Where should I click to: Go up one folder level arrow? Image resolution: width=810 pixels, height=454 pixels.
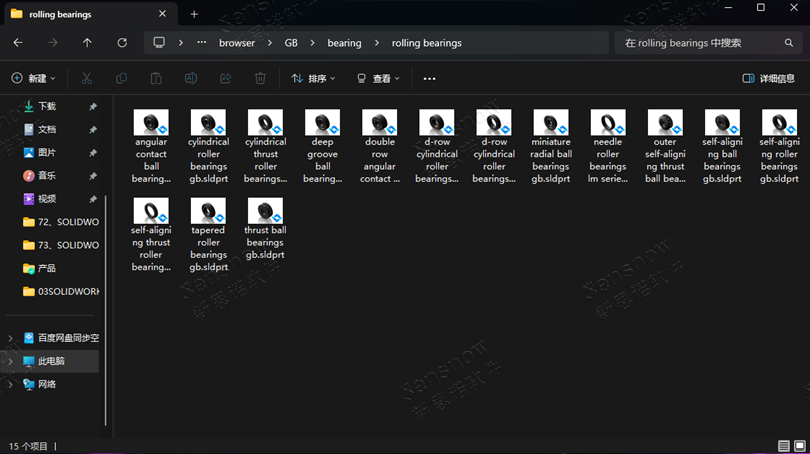pyautogui.click(x=87, y=43)
